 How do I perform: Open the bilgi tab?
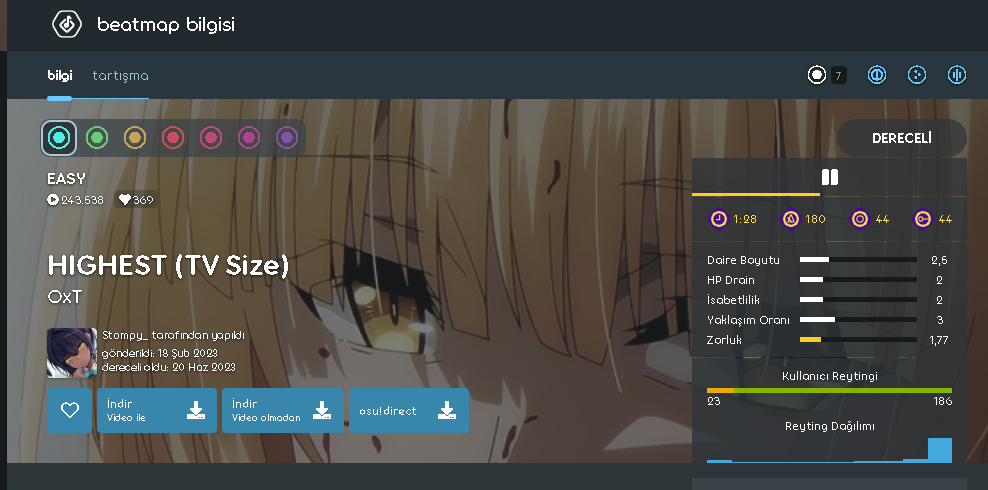(60, 76)
